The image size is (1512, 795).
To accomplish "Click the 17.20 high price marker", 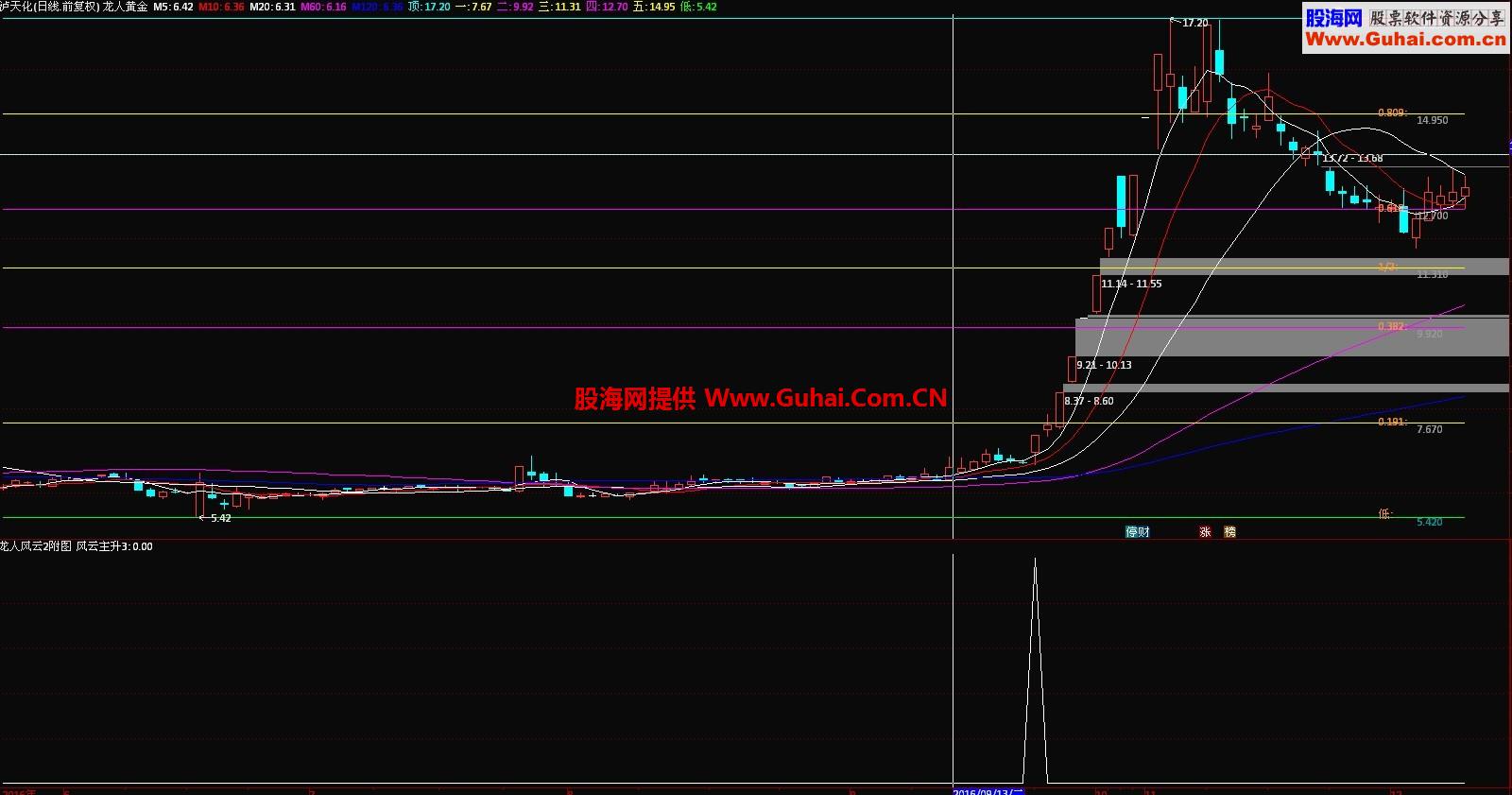I will pyautogui.click(x=1194, y=23).
